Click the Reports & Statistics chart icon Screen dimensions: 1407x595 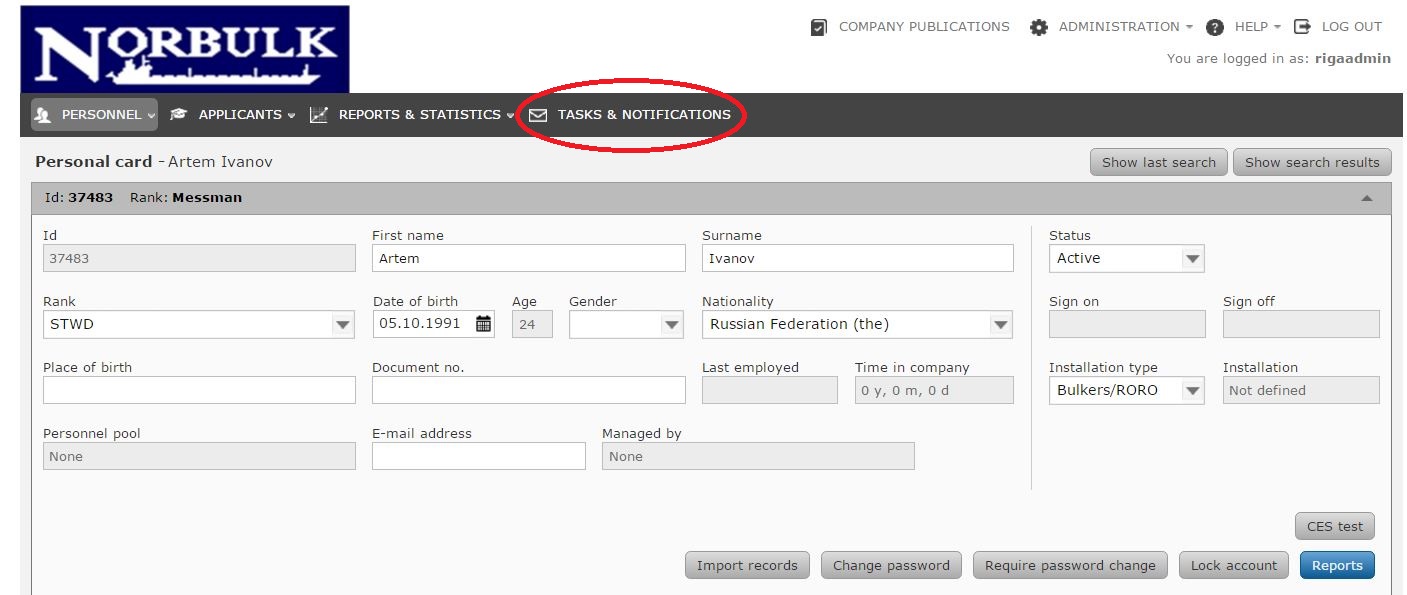[319, 115]
